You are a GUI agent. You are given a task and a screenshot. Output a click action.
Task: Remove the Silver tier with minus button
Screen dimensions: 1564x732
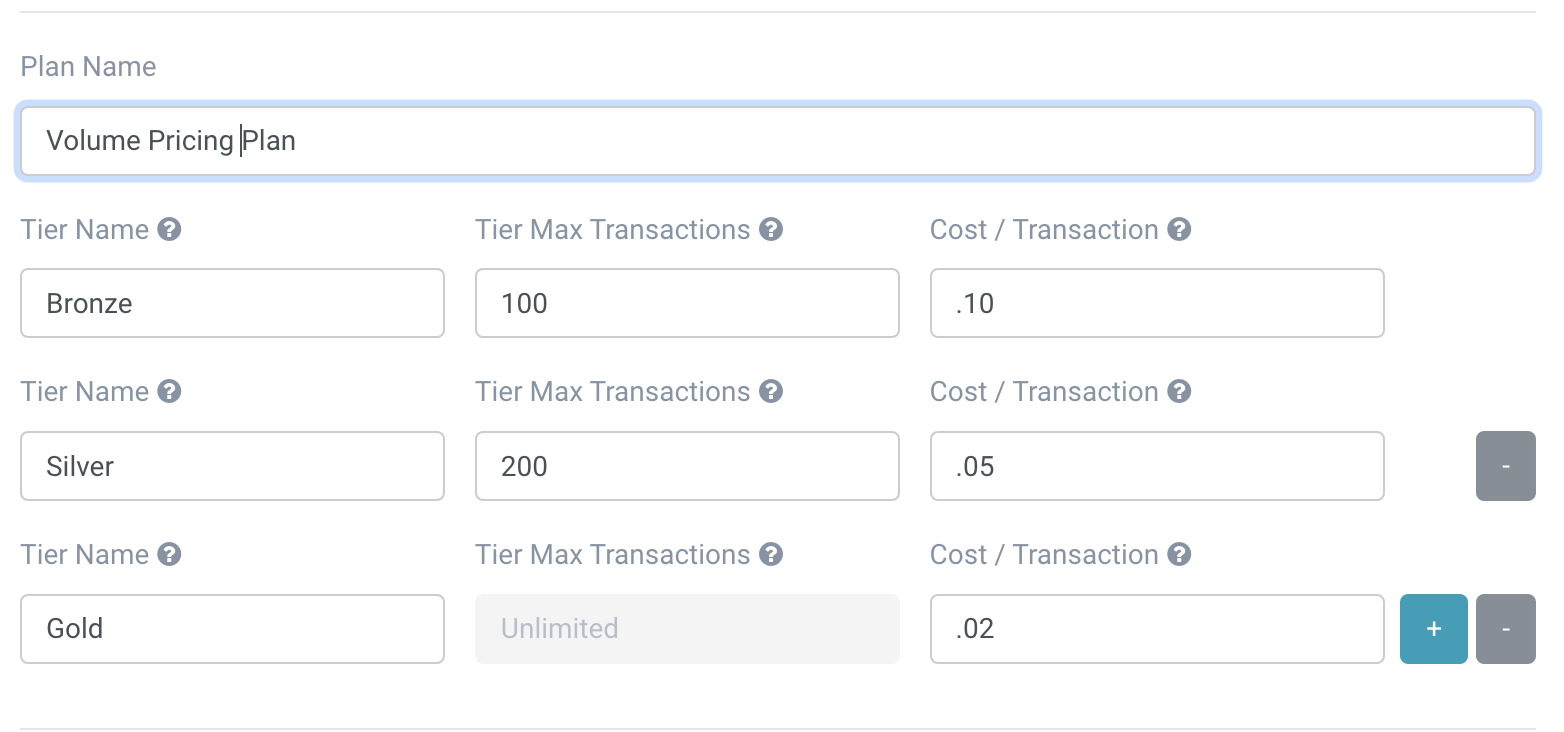click(x=1505, y=466)
